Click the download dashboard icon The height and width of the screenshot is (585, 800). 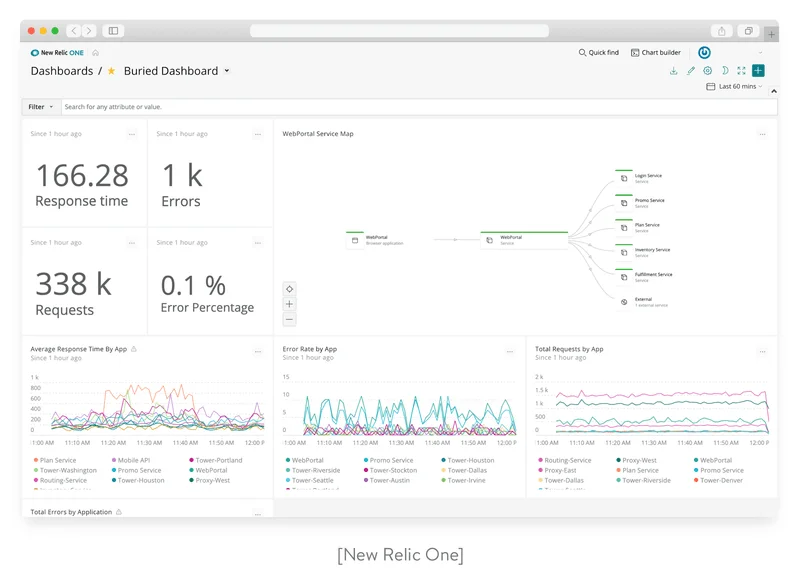point(673,71)
